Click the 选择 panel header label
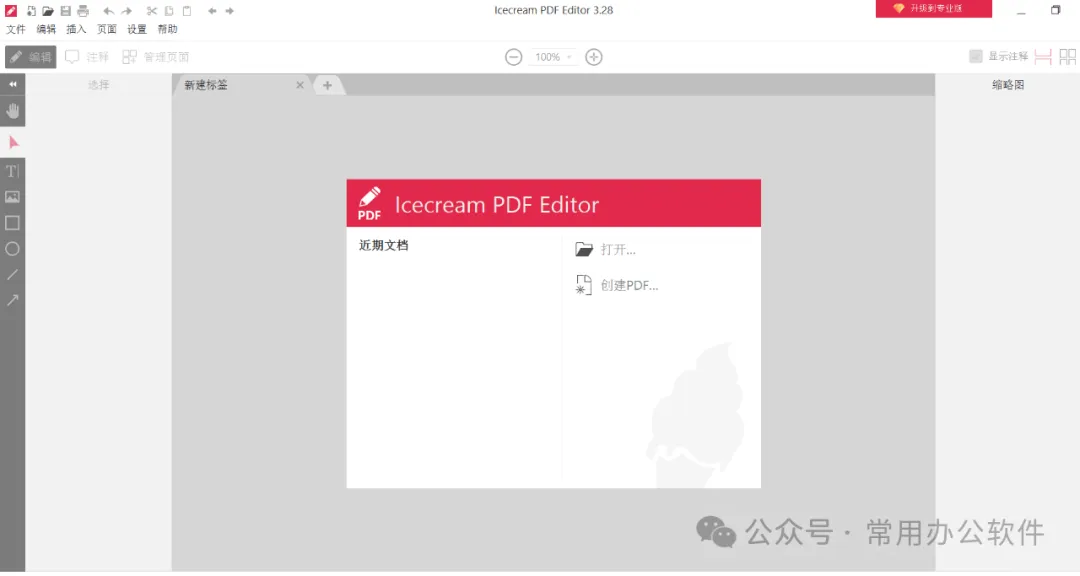This screenshot has height=576, width=1080. (x=98, y=85)
